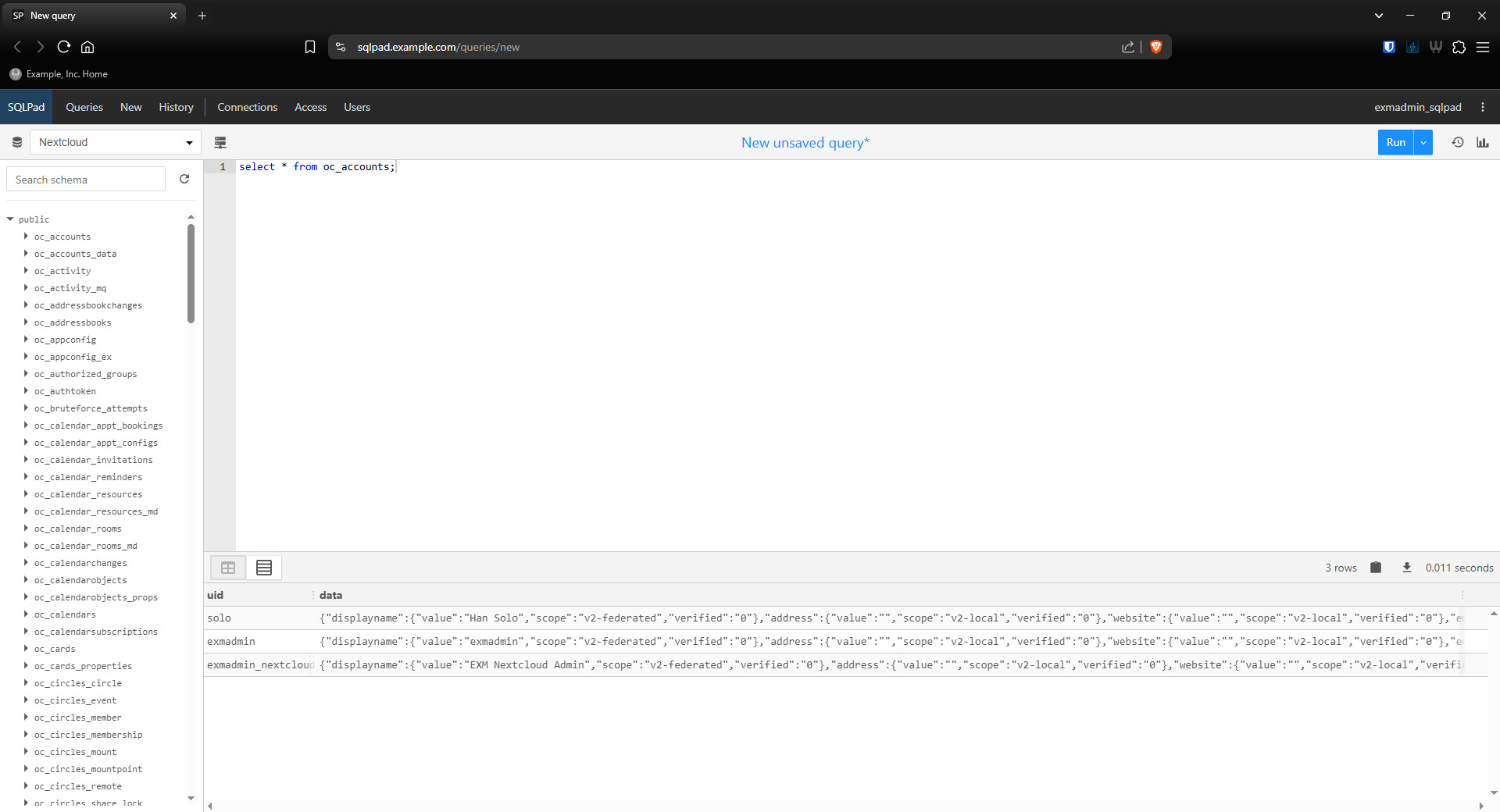Open the Queries menu item
The width and height of the screenshot is (1500, 812).
(84, 107)
